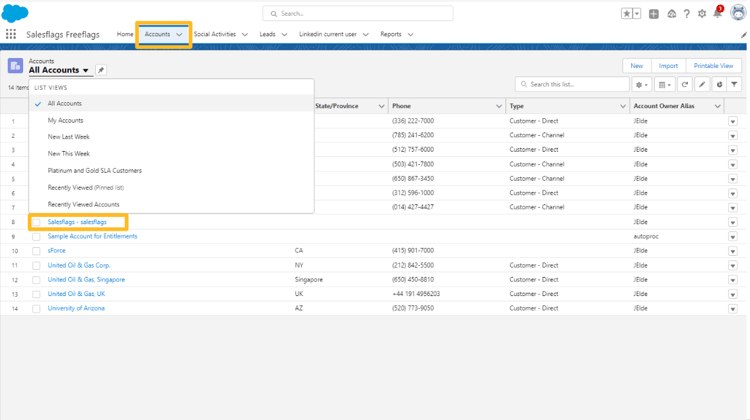This screenshot has height=420, width=750.
Task: Open Sample Account for Entitlements link
Action: tap(92, 236)
